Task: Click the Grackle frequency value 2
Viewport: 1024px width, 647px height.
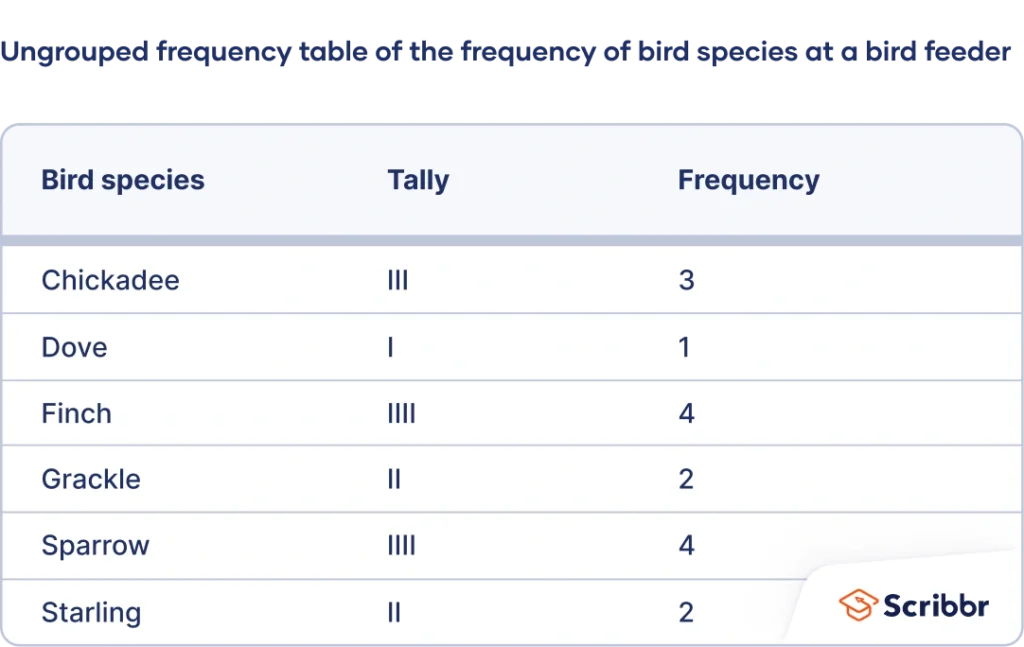Action: click(x=686, y=479)
